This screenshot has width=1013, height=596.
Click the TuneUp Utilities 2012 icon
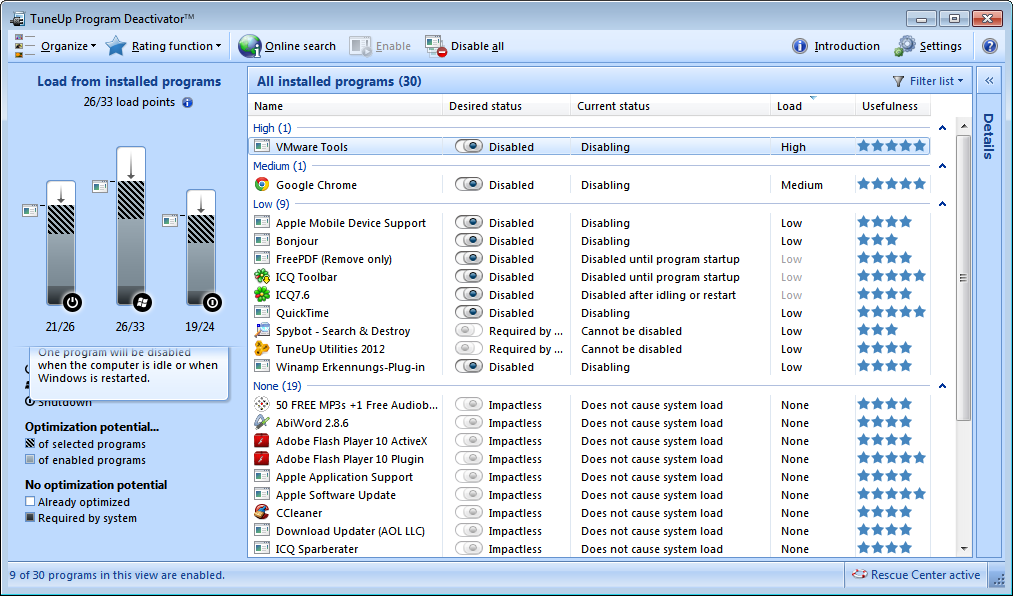[262, 349]
